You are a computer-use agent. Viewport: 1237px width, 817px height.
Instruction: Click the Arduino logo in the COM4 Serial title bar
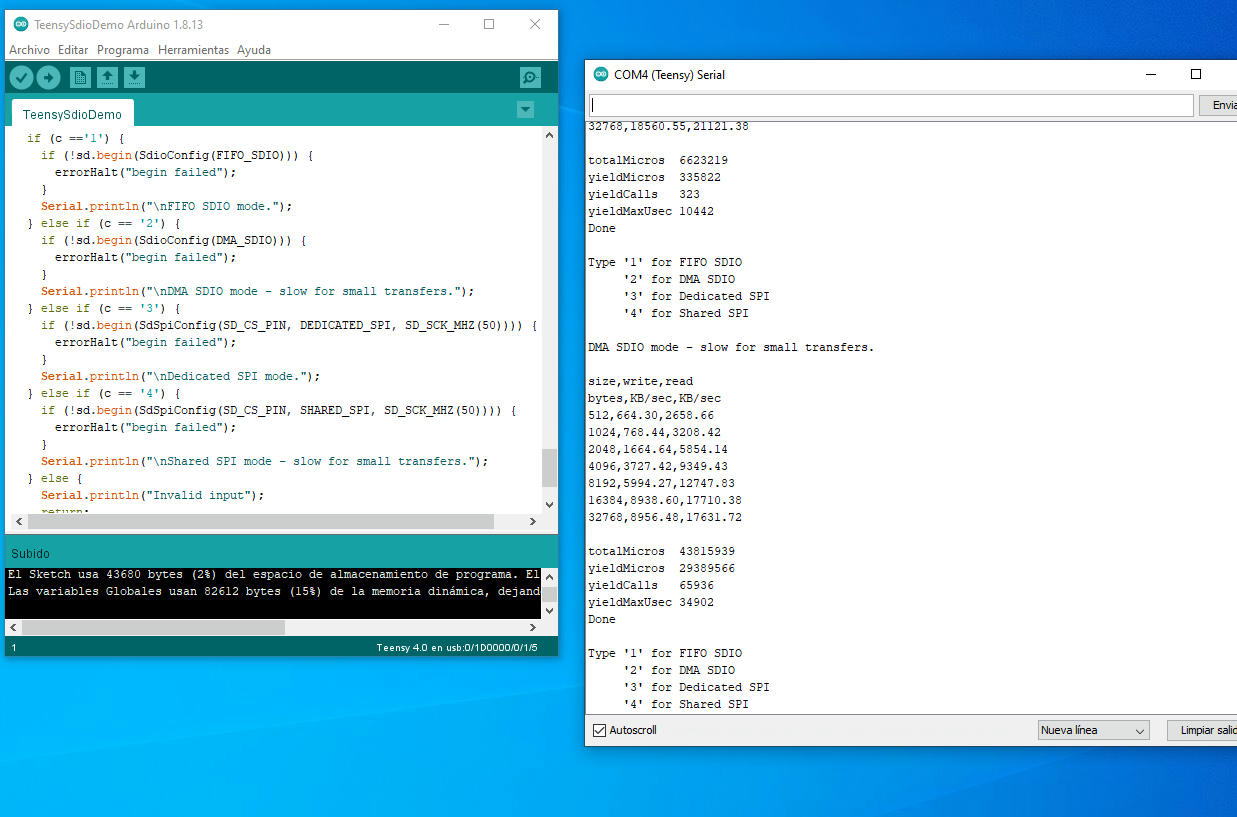pos(601,74)
